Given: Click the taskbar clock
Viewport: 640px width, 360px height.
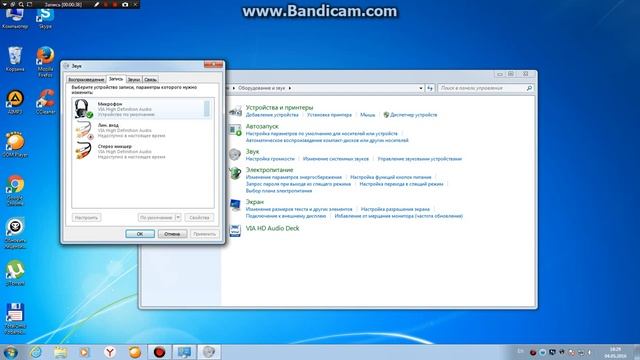Looking at the screenshot, I should [615, 353].
